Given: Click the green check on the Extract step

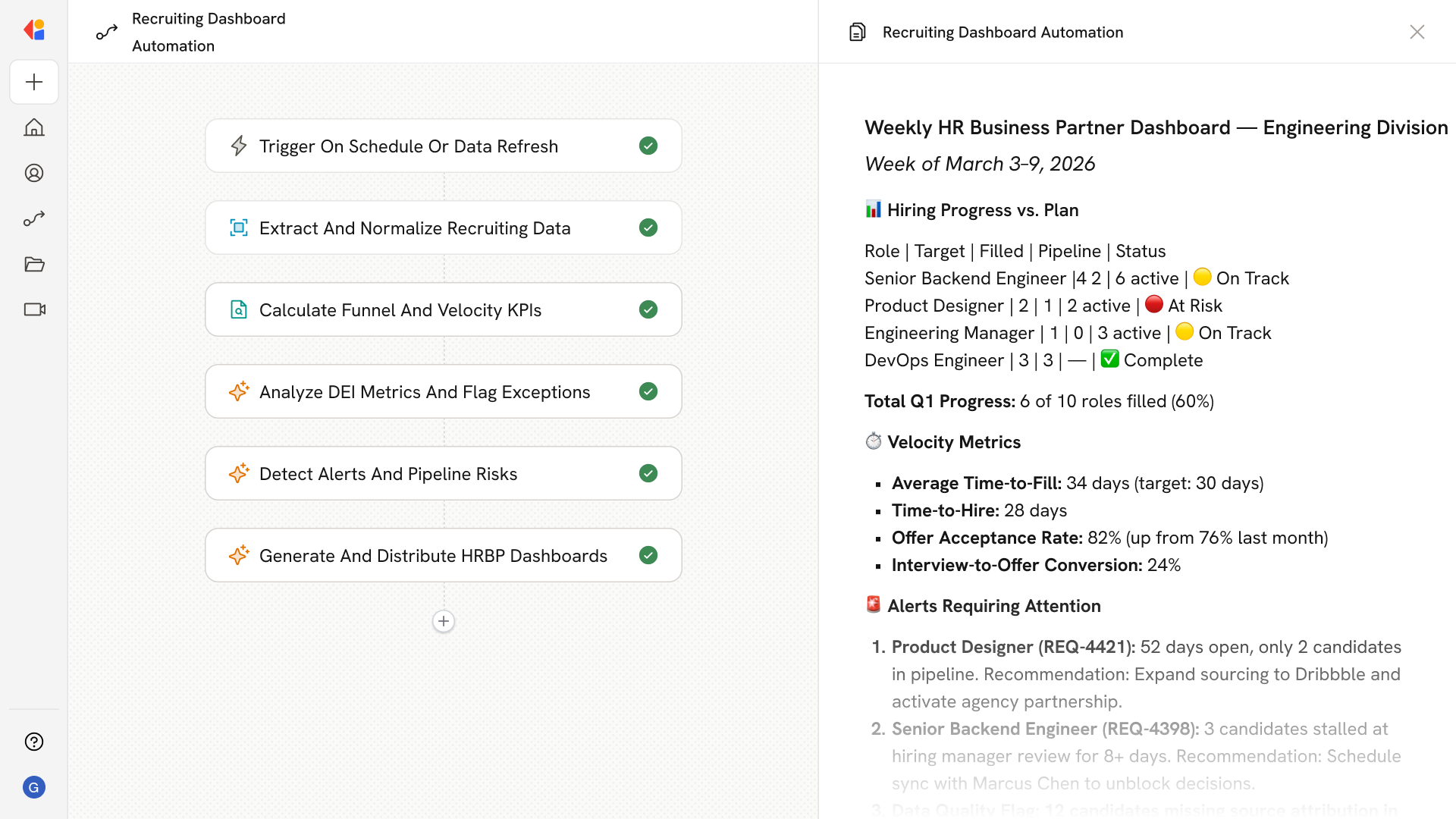Looking at the screenshot, I should point(648,227).
